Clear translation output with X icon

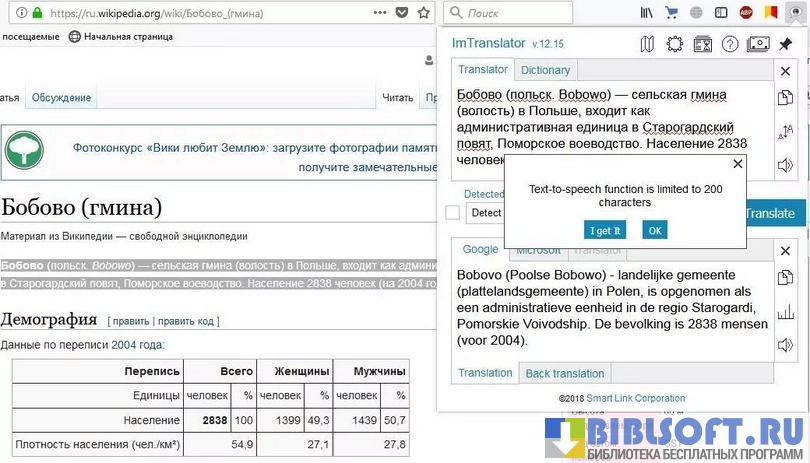coord(786,249)
